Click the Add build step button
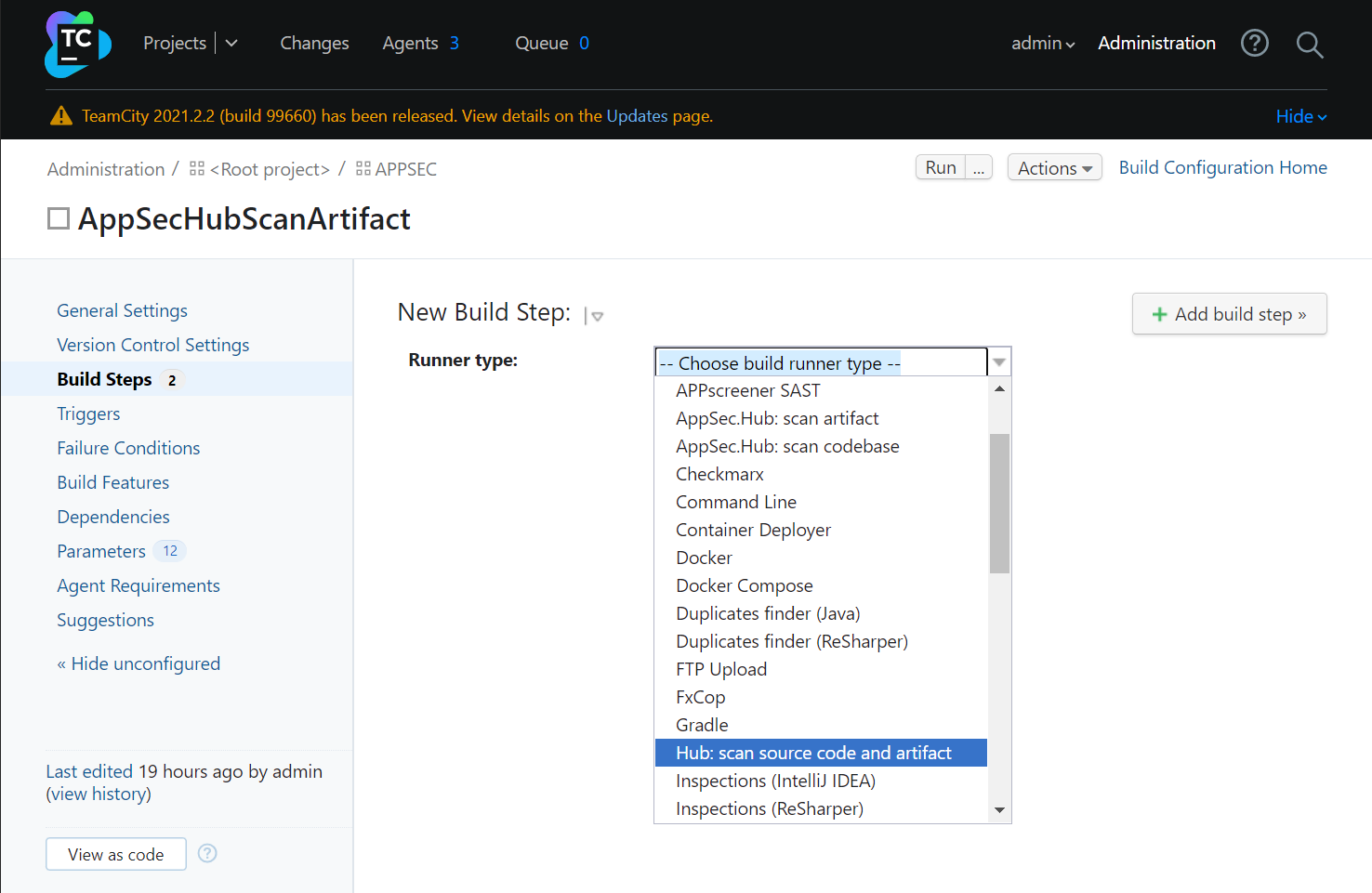The image size is (1372, 893). [x=1229, y=314]
